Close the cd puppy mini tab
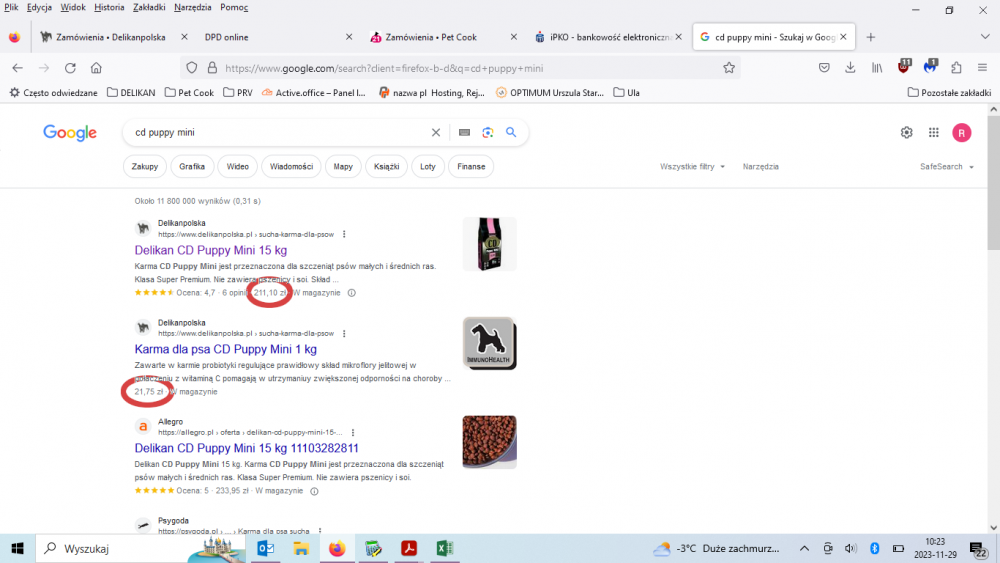The image size is (1000, 563). [x=843, y=37]
